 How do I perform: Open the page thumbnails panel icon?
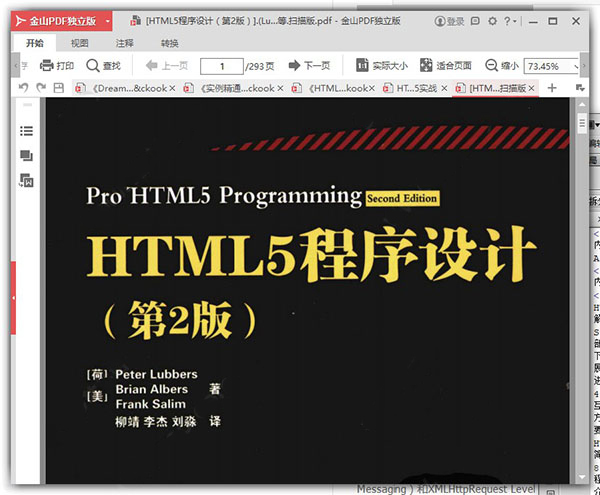[x=26, y=156]
